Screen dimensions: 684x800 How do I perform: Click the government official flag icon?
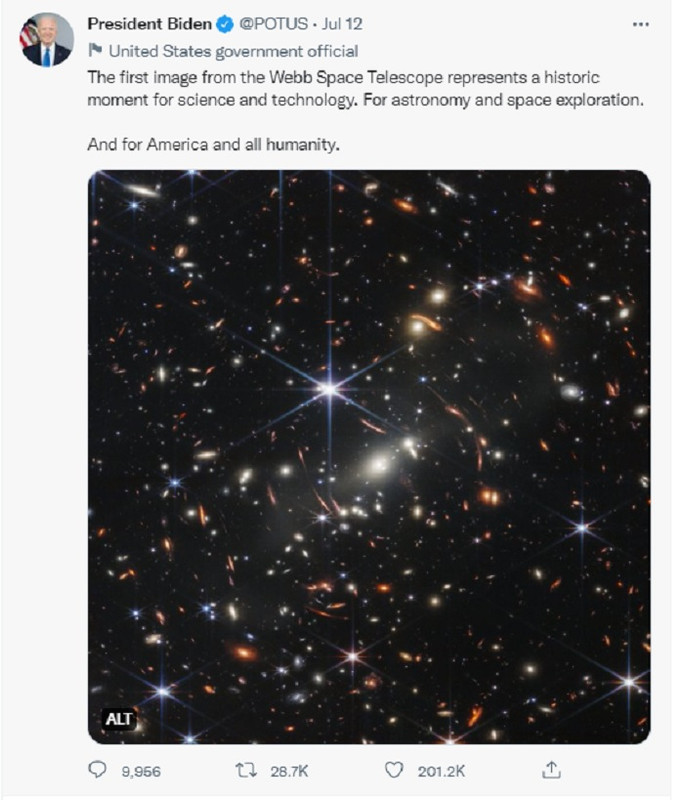coord(95,50)
